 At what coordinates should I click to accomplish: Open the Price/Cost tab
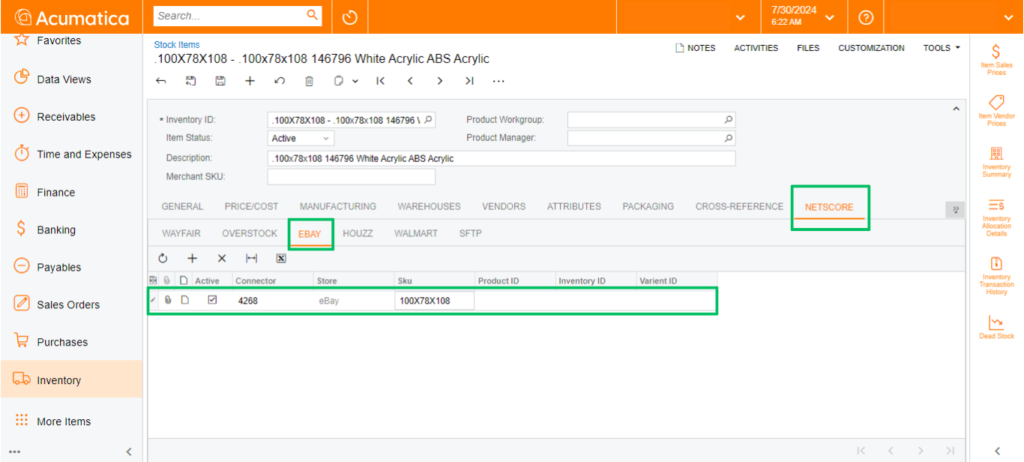pyautogui.click(x=251, y=207)
